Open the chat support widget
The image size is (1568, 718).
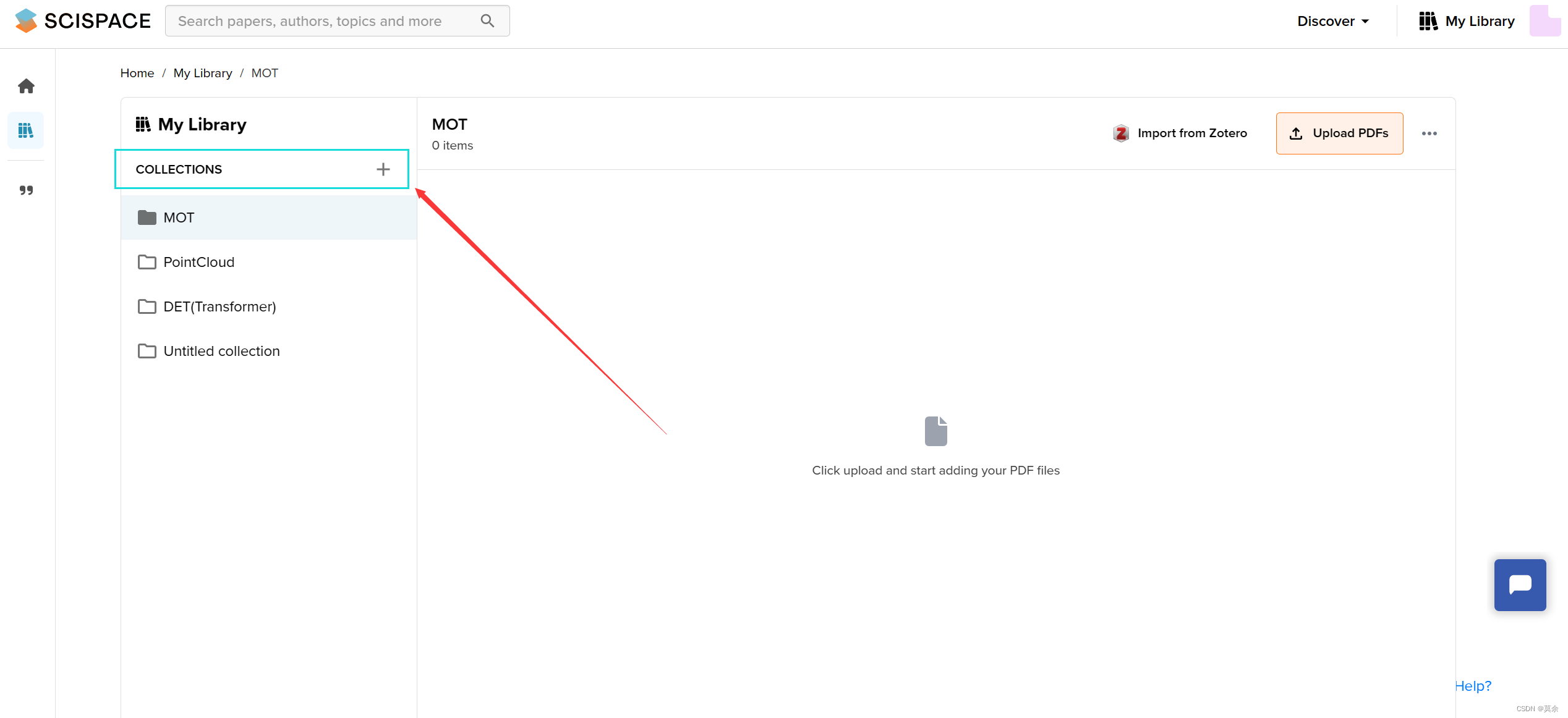point(1520,585)
